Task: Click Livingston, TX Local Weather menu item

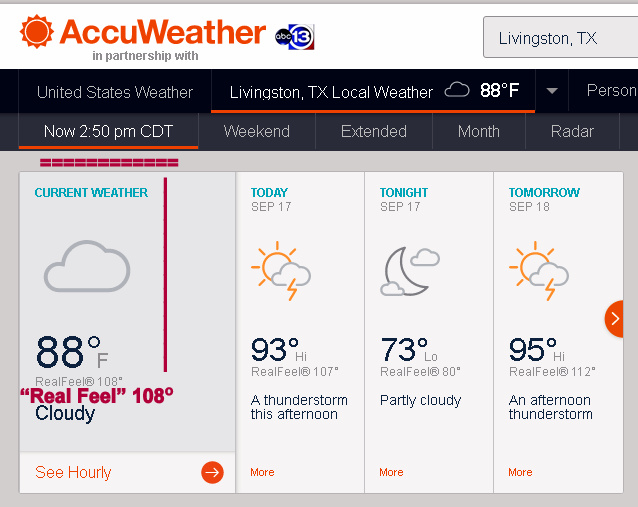Action: coord(331,92)
